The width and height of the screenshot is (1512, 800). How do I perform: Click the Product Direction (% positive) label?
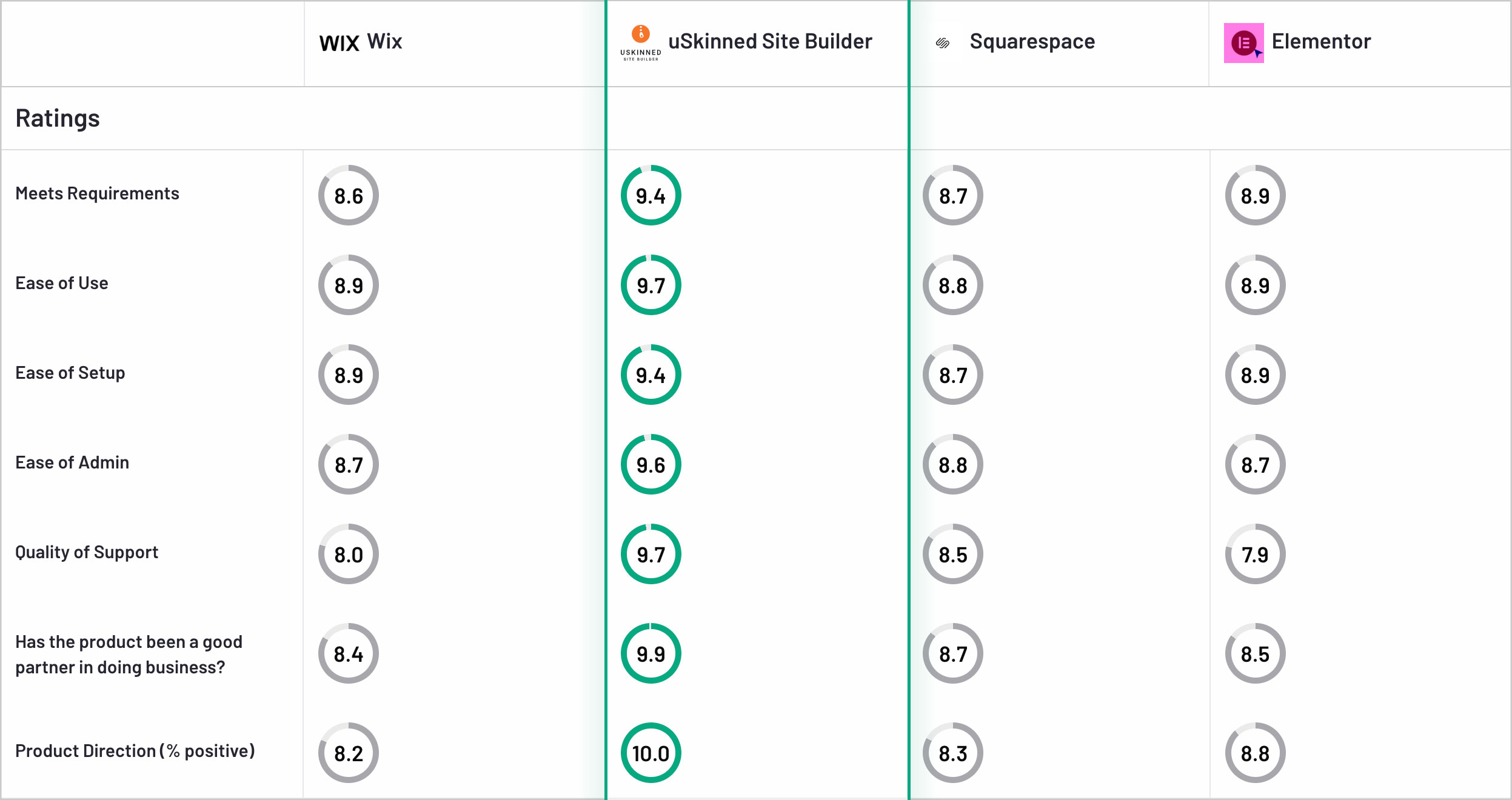pos(135,751)
